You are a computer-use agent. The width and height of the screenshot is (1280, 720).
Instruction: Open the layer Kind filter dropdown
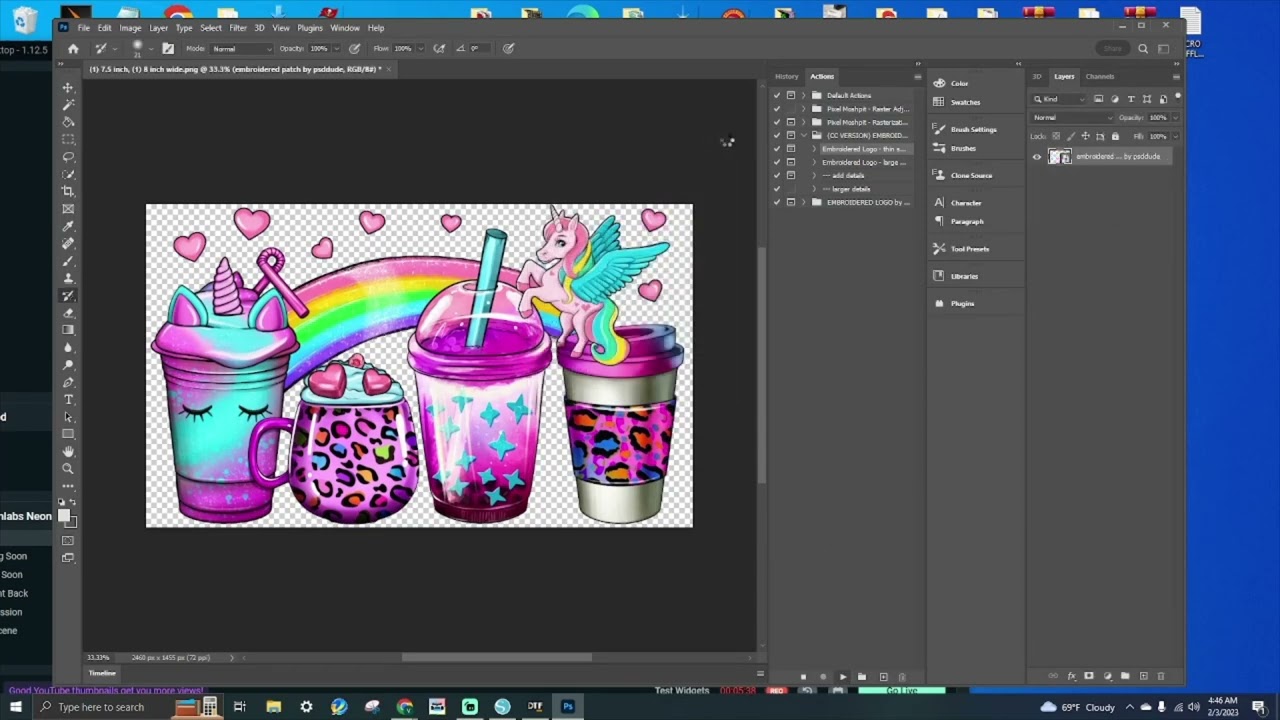click(x=1061, y=99)
